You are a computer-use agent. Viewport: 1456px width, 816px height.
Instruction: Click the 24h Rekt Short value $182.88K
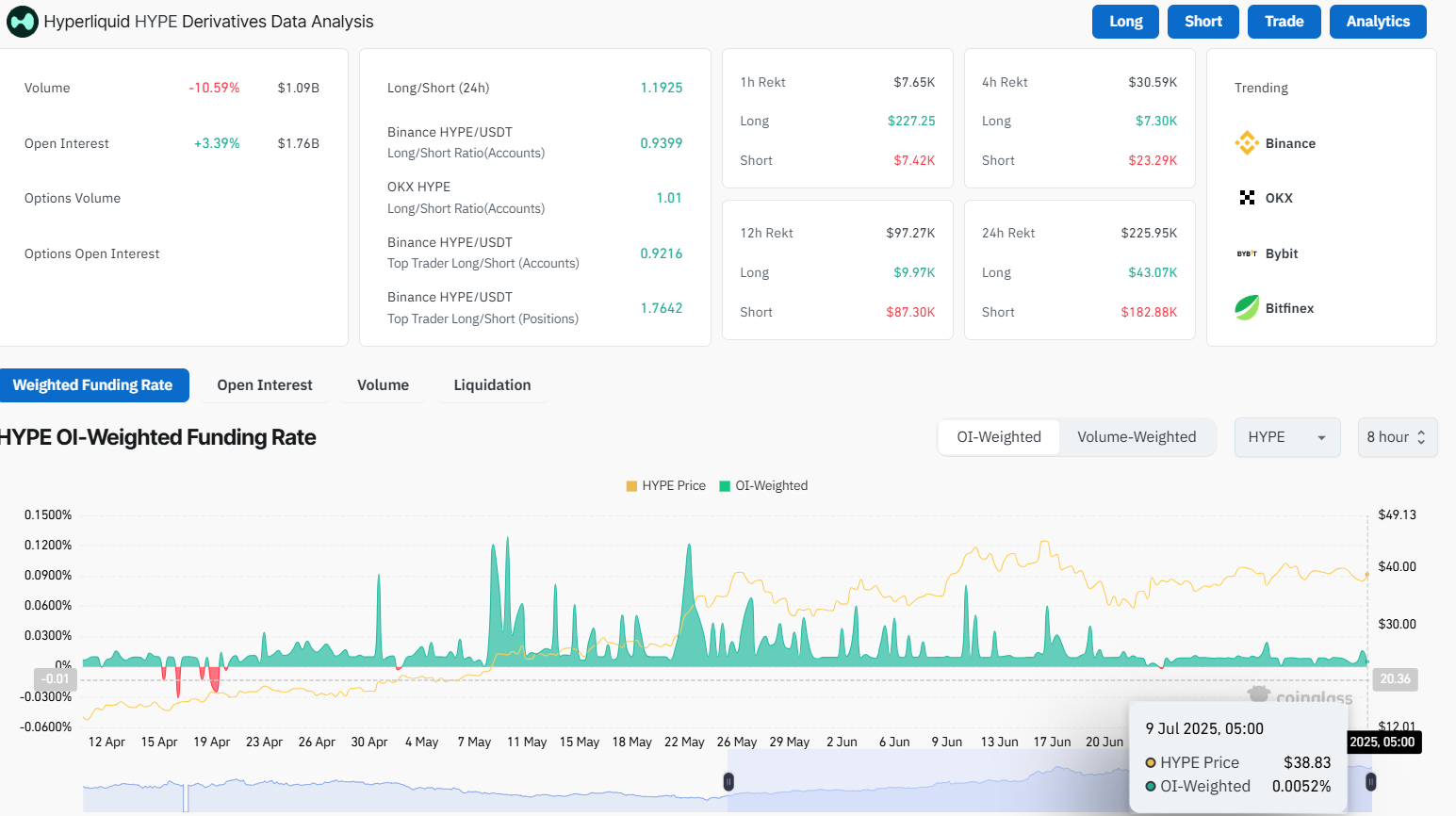[1149, 312]
